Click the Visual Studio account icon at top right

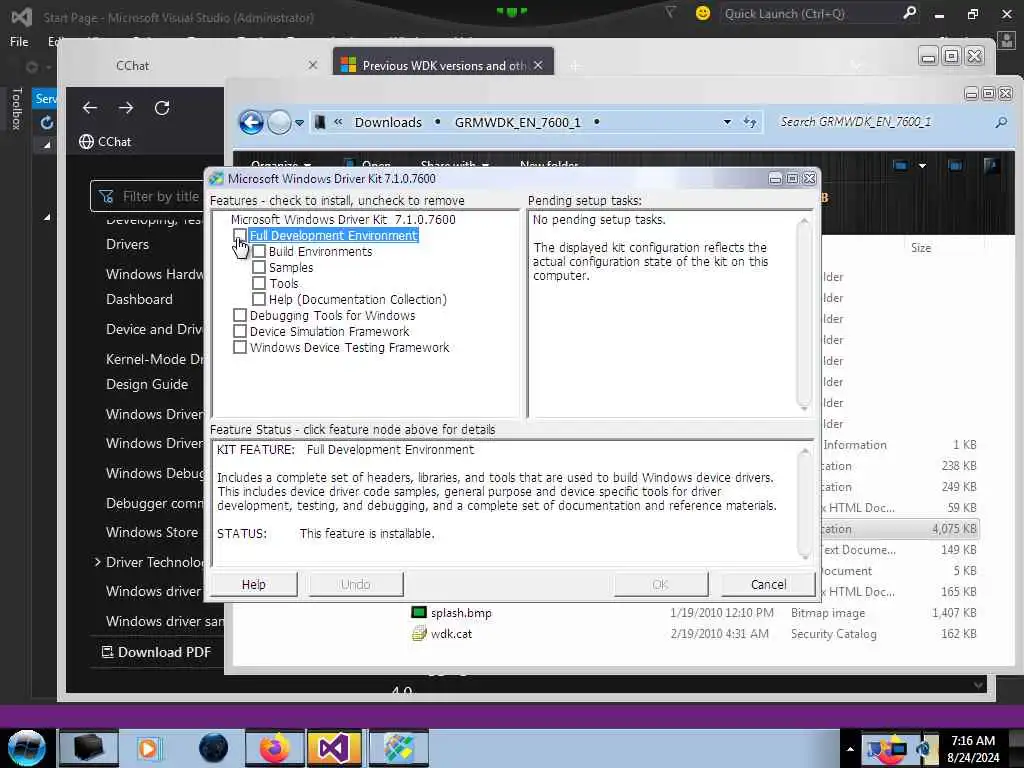(1006, 41)
